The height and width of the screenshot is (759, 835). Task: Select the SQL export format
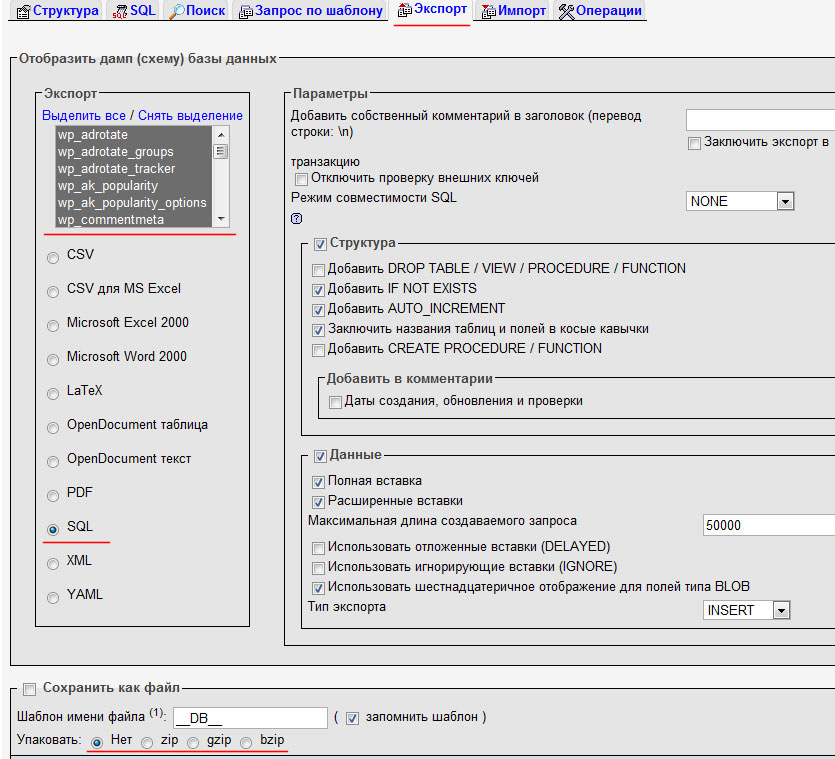click(53, 530)
